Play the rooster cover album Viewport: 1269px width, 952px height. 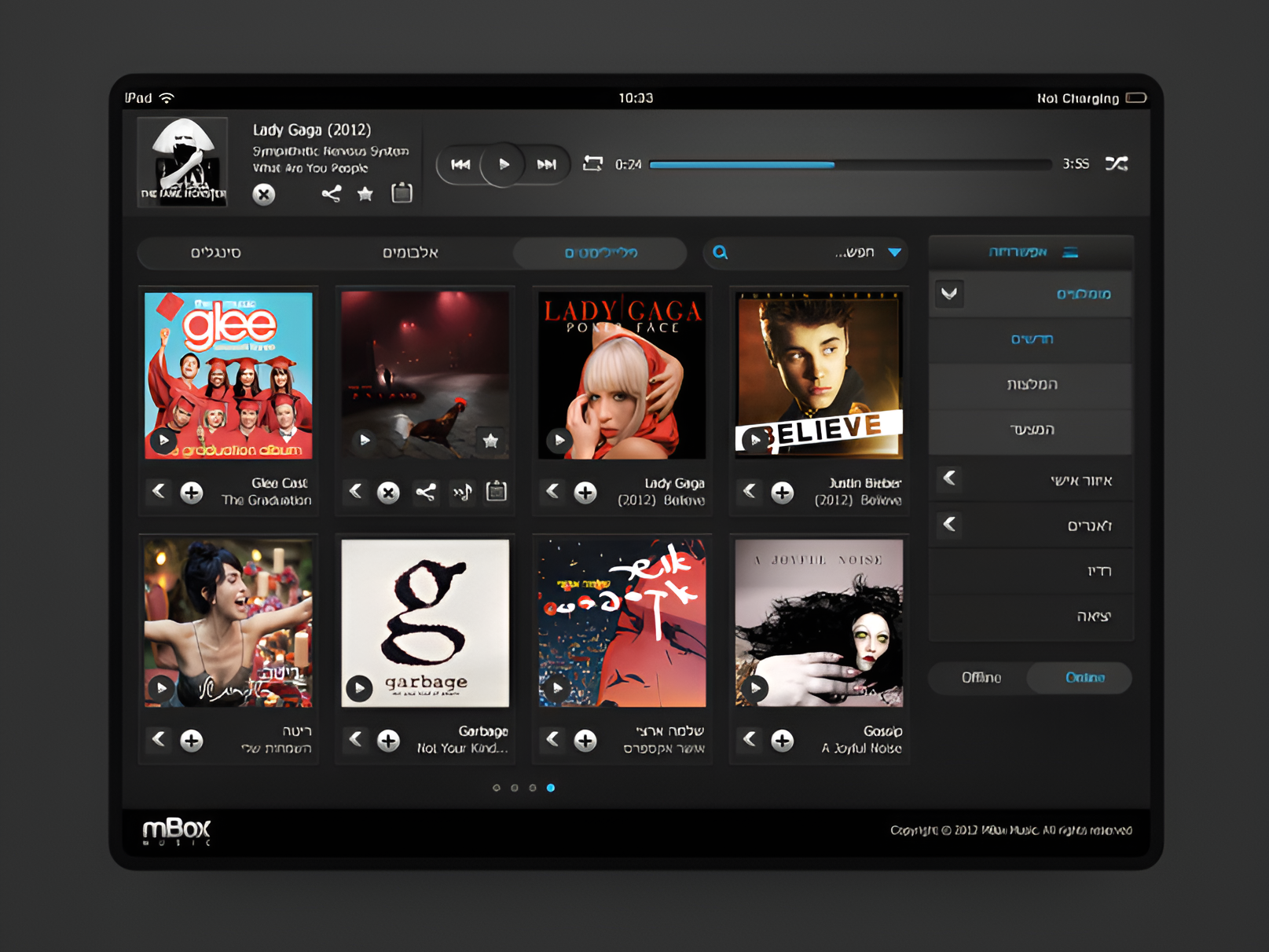click(364, 440)
